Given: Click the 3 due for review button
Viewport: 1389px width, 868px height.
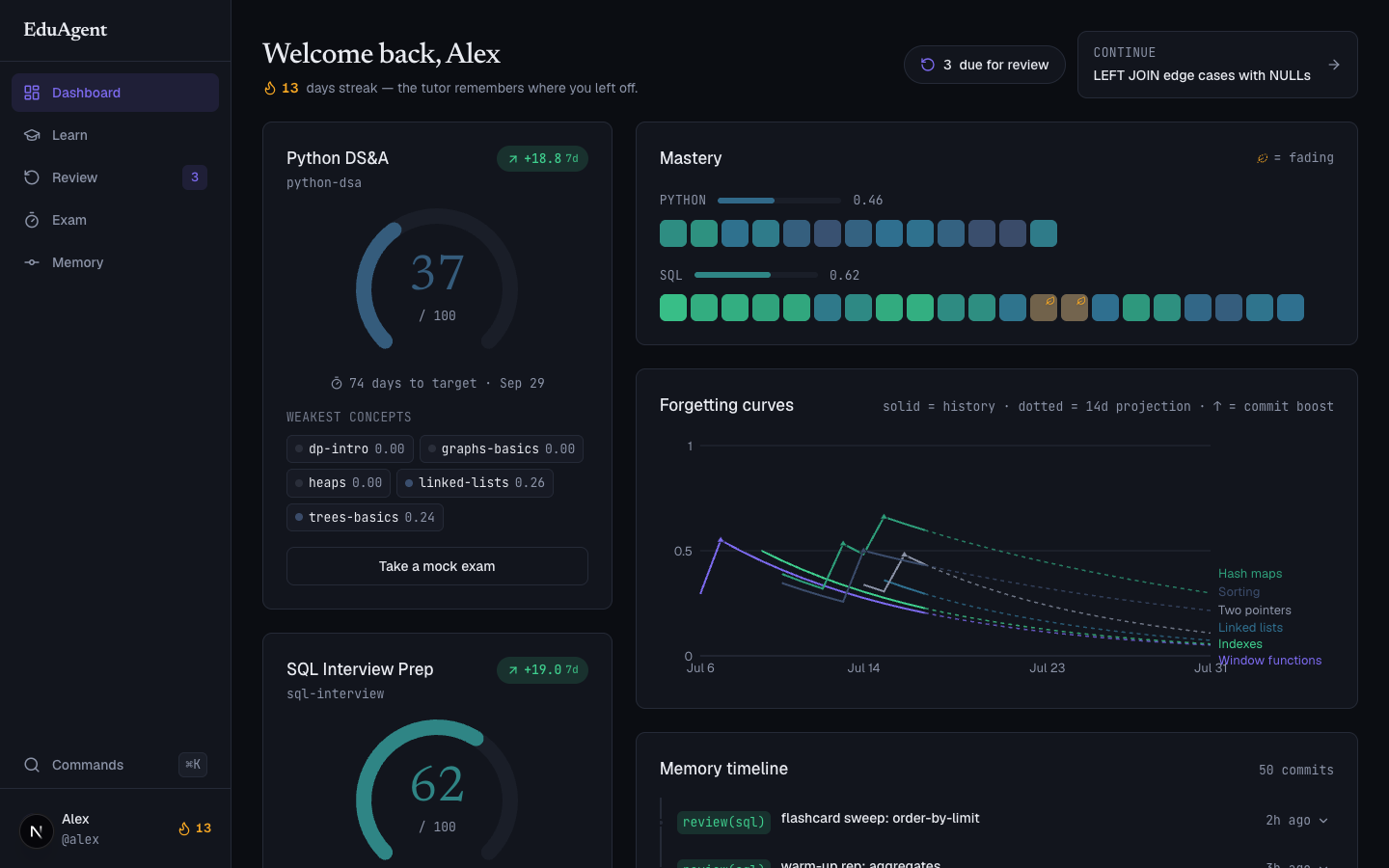Looking at the screenshot, I should 985,65.
